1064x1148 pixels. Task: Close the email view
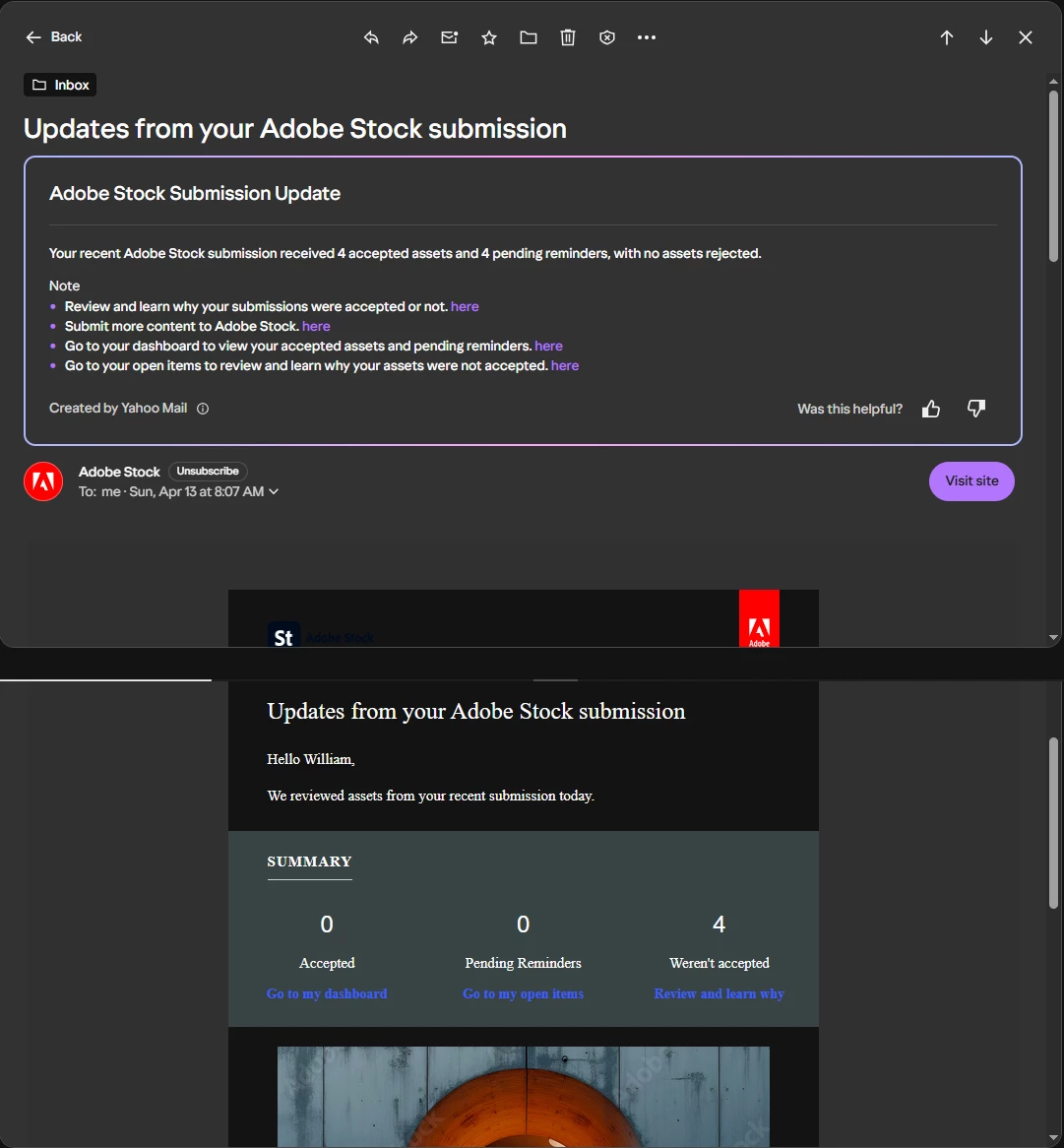point(1026,37)
